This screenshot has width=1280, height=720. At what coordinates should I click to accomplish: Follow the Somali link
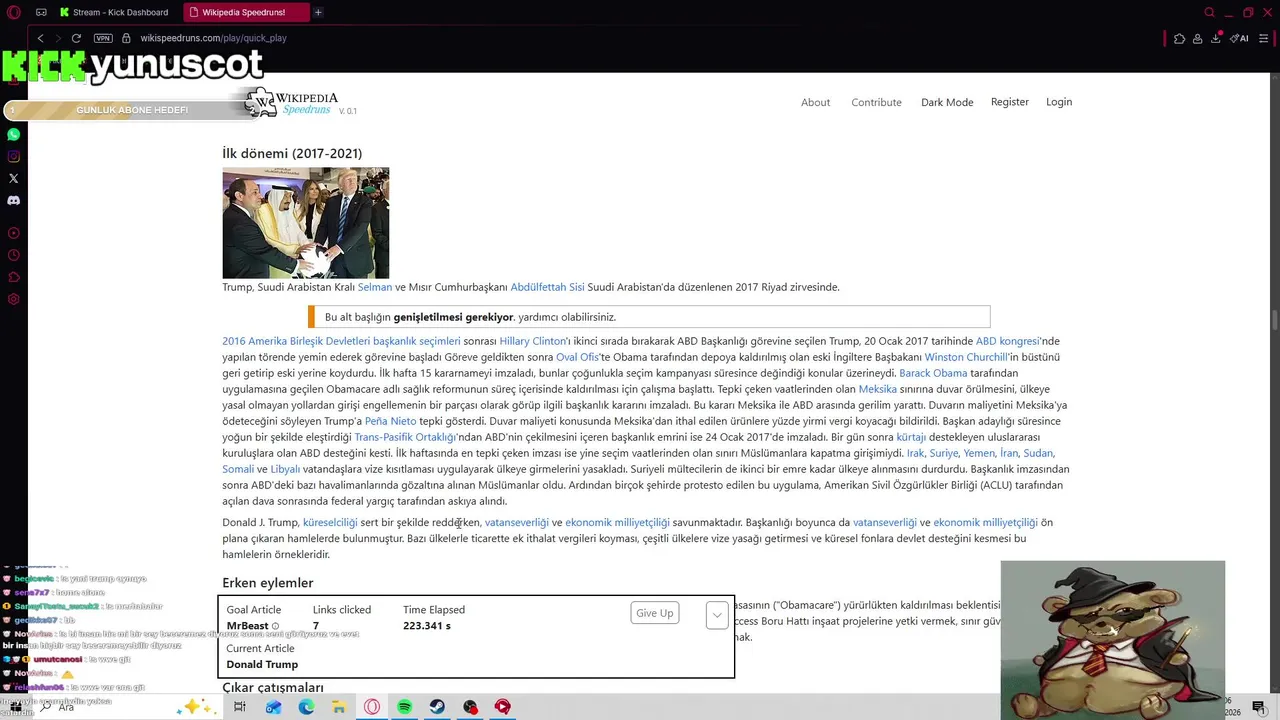(x=238, y=469)
